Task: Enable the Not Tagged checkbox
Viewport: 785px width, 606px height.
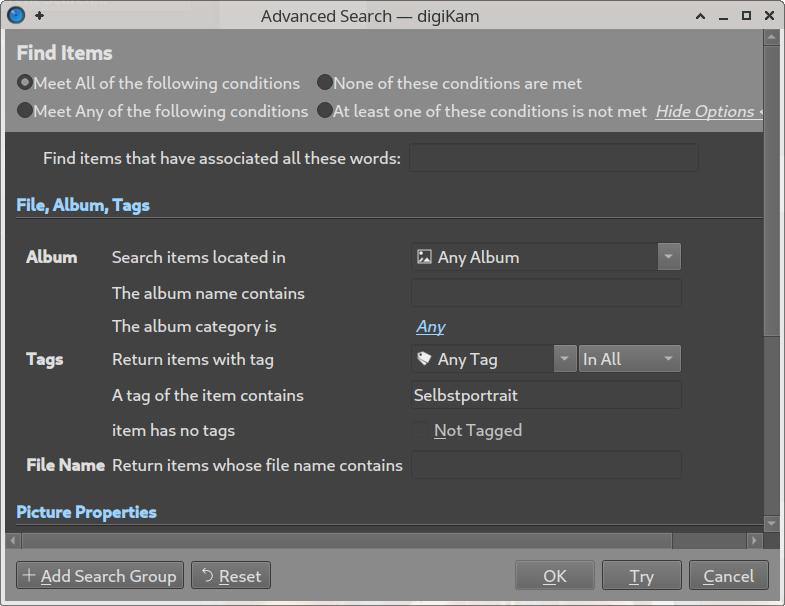Action: click(x=419, y=430)
